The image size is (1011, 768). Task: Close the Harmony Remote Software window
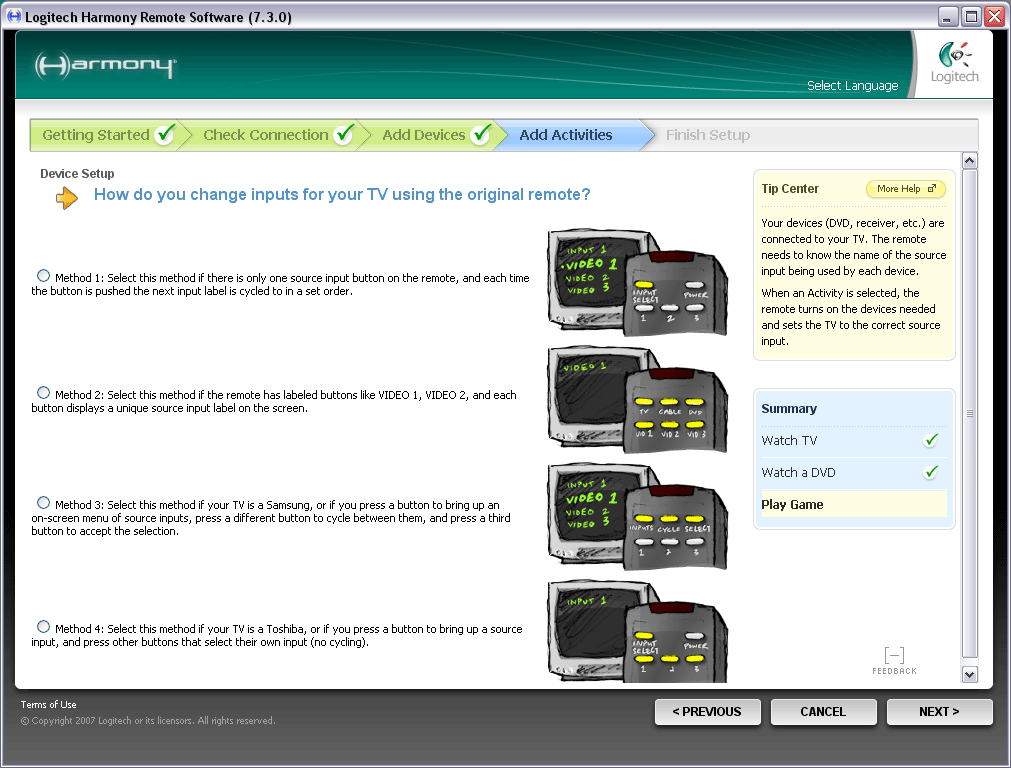tap(994, 16)
